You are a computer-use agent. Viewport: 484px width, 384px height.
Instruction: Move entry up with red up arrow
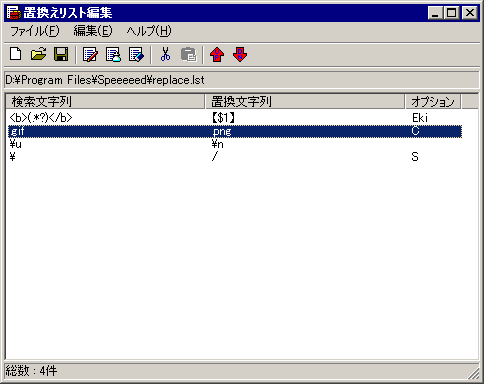pyautogui.click(x=217, y=54)
